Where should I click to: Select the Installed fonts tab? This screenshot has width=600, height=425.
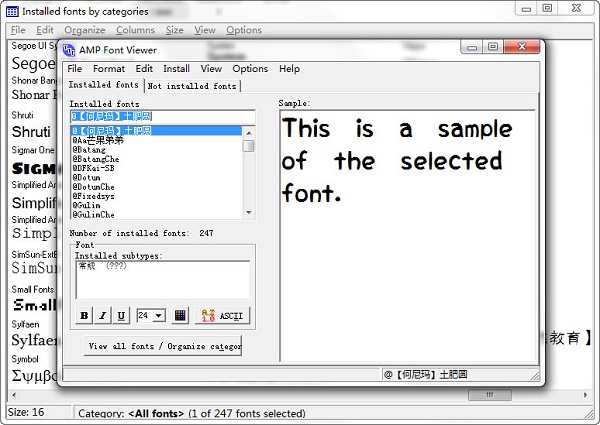pyautogui.click(x=104, y=86)
